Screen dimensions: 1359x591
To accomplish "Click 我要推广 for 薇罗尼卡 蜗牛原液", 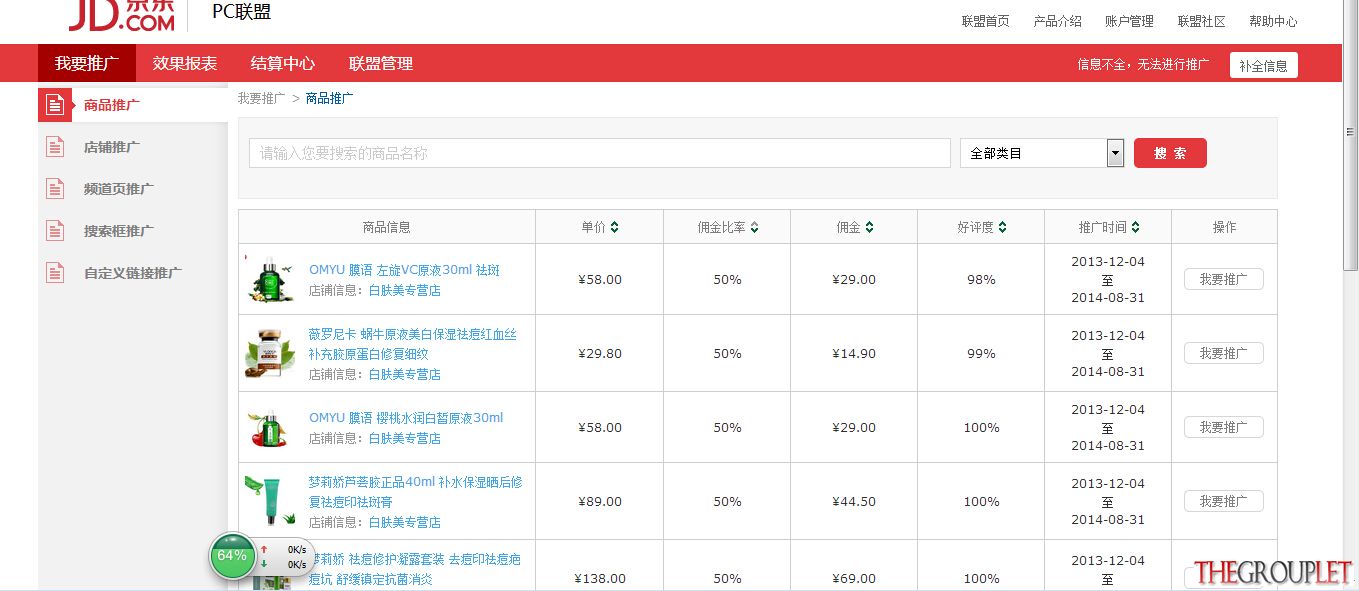I will coord(1224,353).
